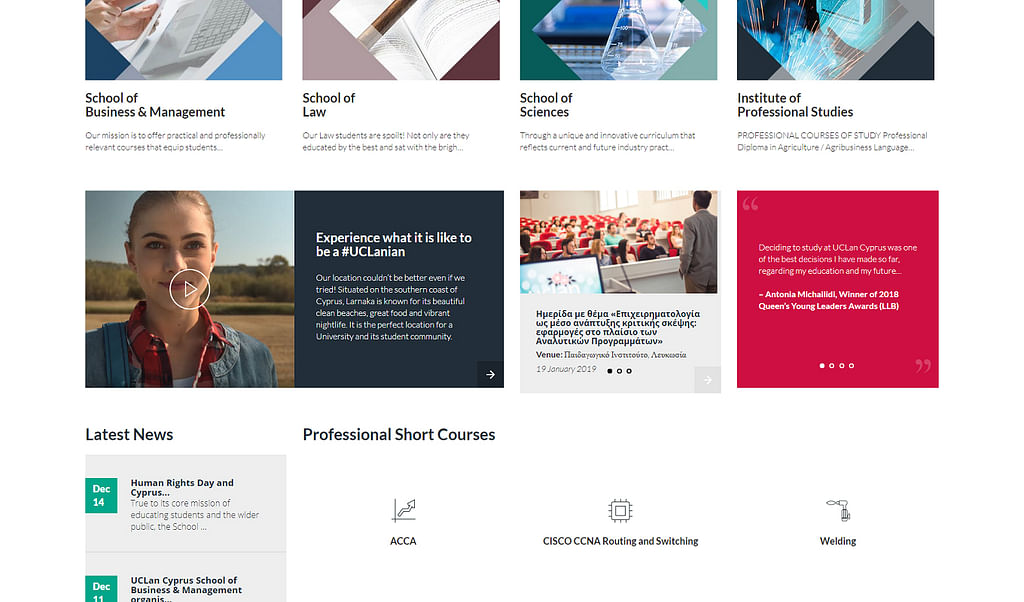Image resolution: width=1024 pixels, height=602 pixels.
Task: Open Institute of Professional Studies link
Action: [795, 105]
